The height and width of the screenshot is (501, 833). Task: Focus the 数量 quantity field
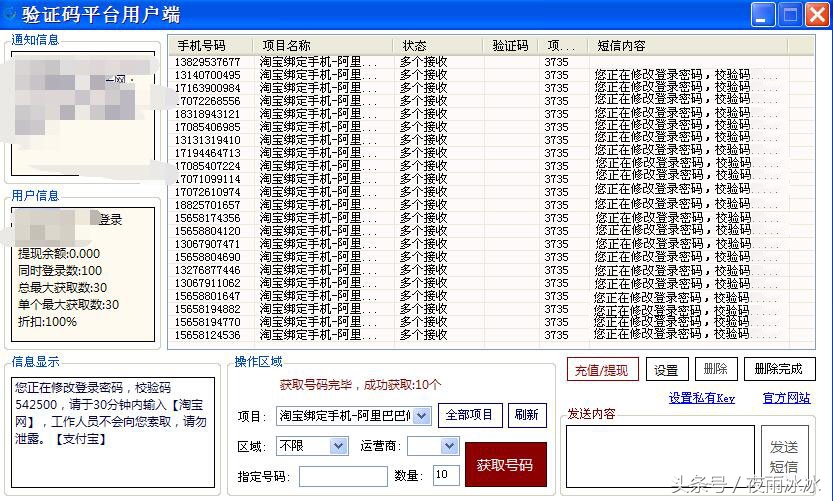pyautogui.click(x=446, y=475)
